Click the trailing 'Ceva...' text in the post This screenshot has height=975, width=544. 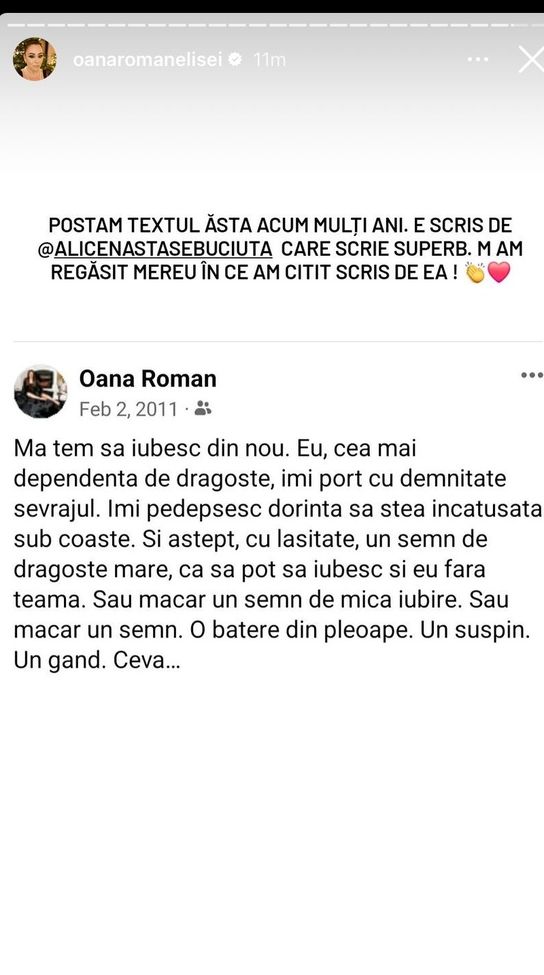click(x=147, y=660)
